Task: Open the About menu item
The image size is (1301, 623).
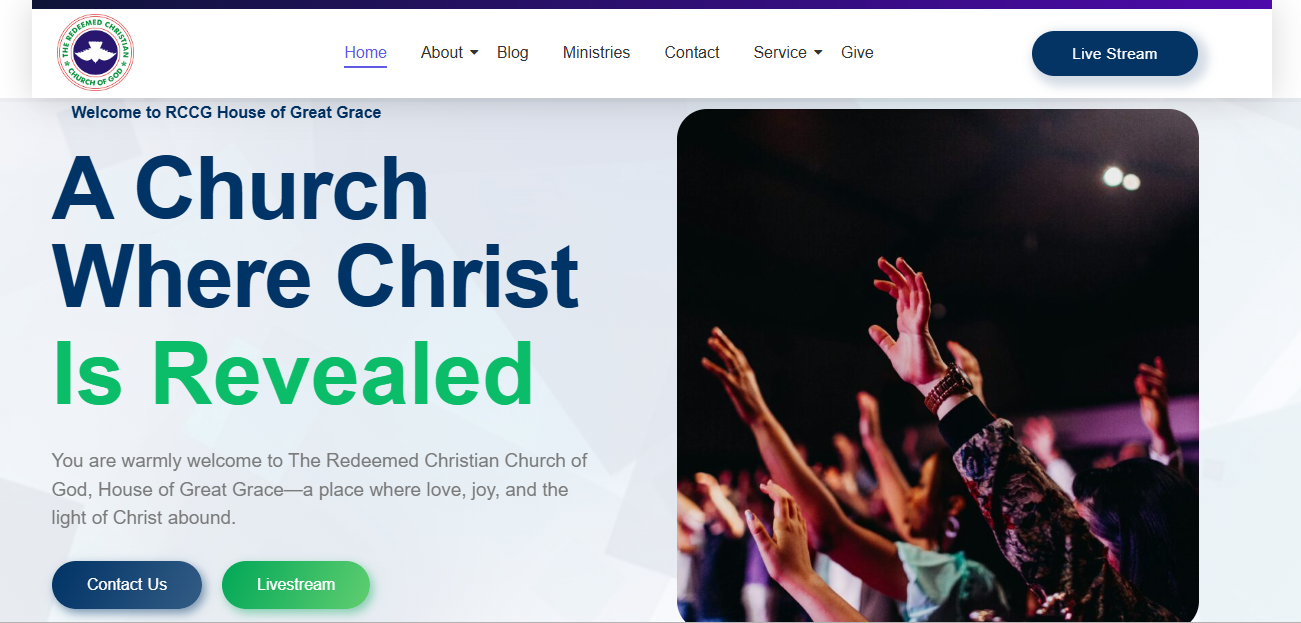Action: tap(442, 53)
